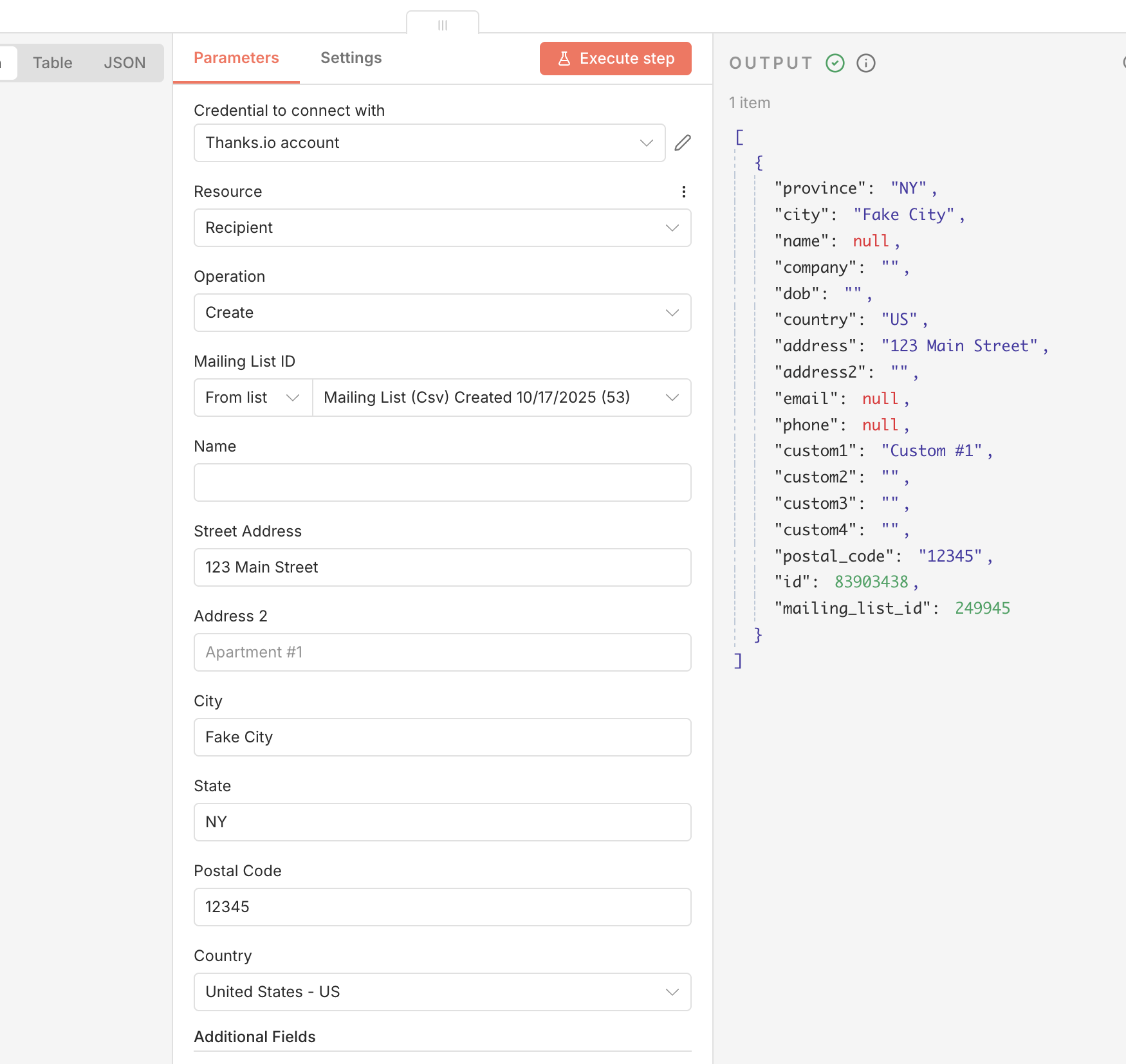The width and height of the screenshot is (1126, 1064).
Task: Expand the Thanks.io account credential dropdown
Action: pos(430,143)
